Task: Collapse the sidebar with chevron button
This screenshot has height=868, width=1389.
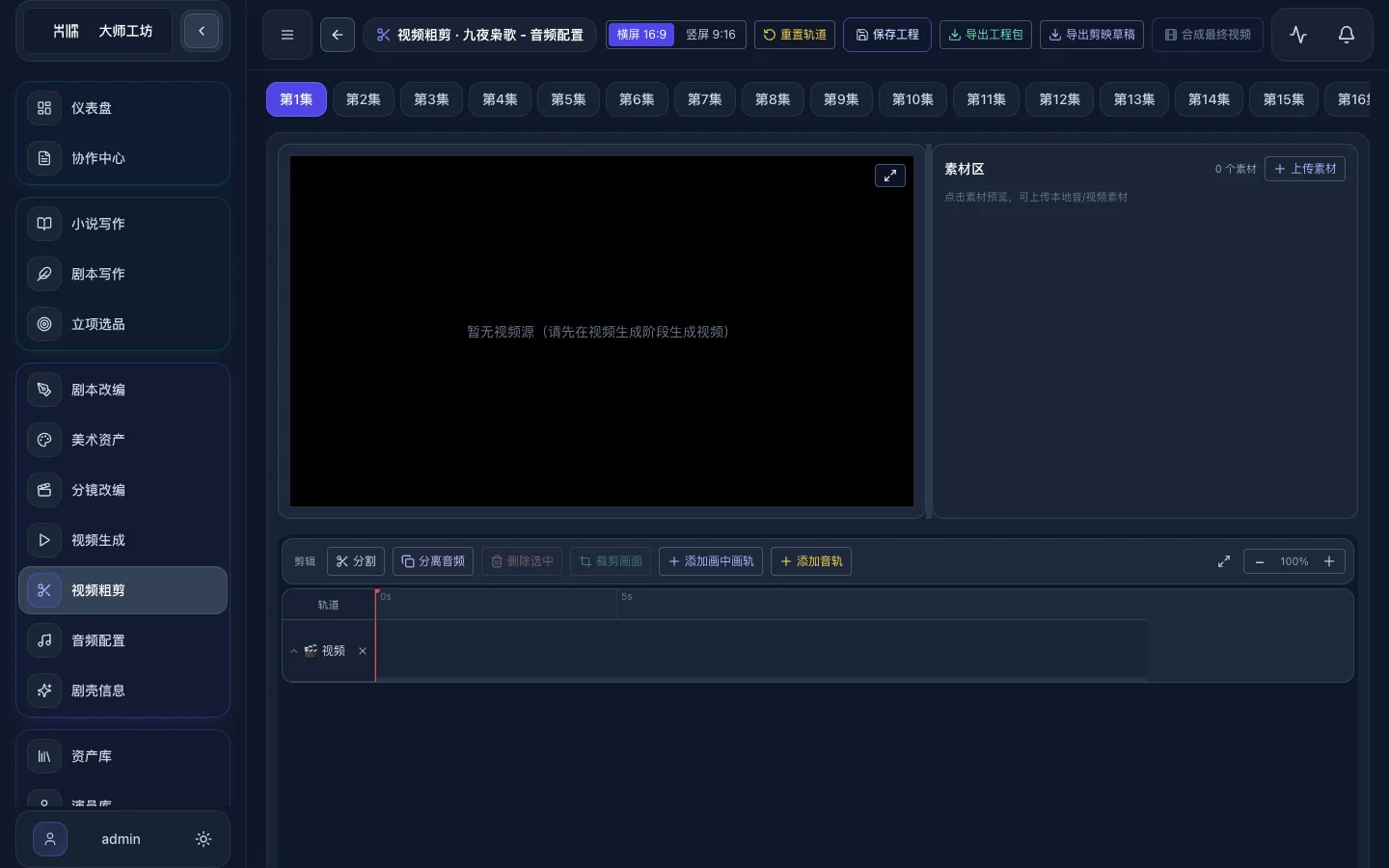Action: coord(202,31)
